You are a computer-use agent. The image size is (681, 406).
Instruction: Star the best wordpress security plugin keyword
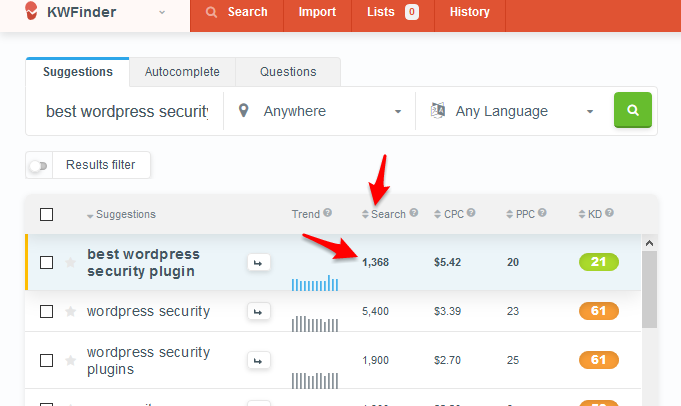pyautogui.click(x=70, y=262)
